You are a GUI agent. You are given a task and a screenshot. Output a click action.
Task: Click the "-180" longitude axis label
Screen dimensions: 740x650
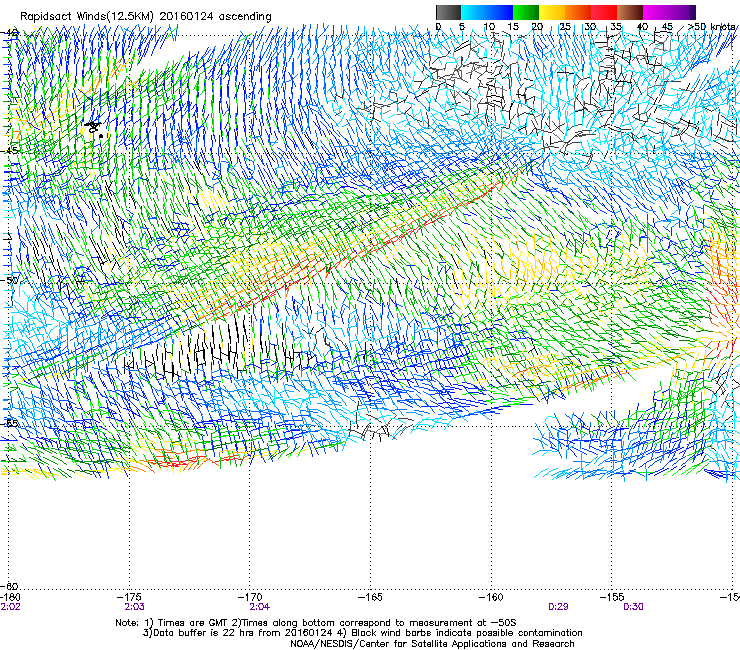[10, 597]
